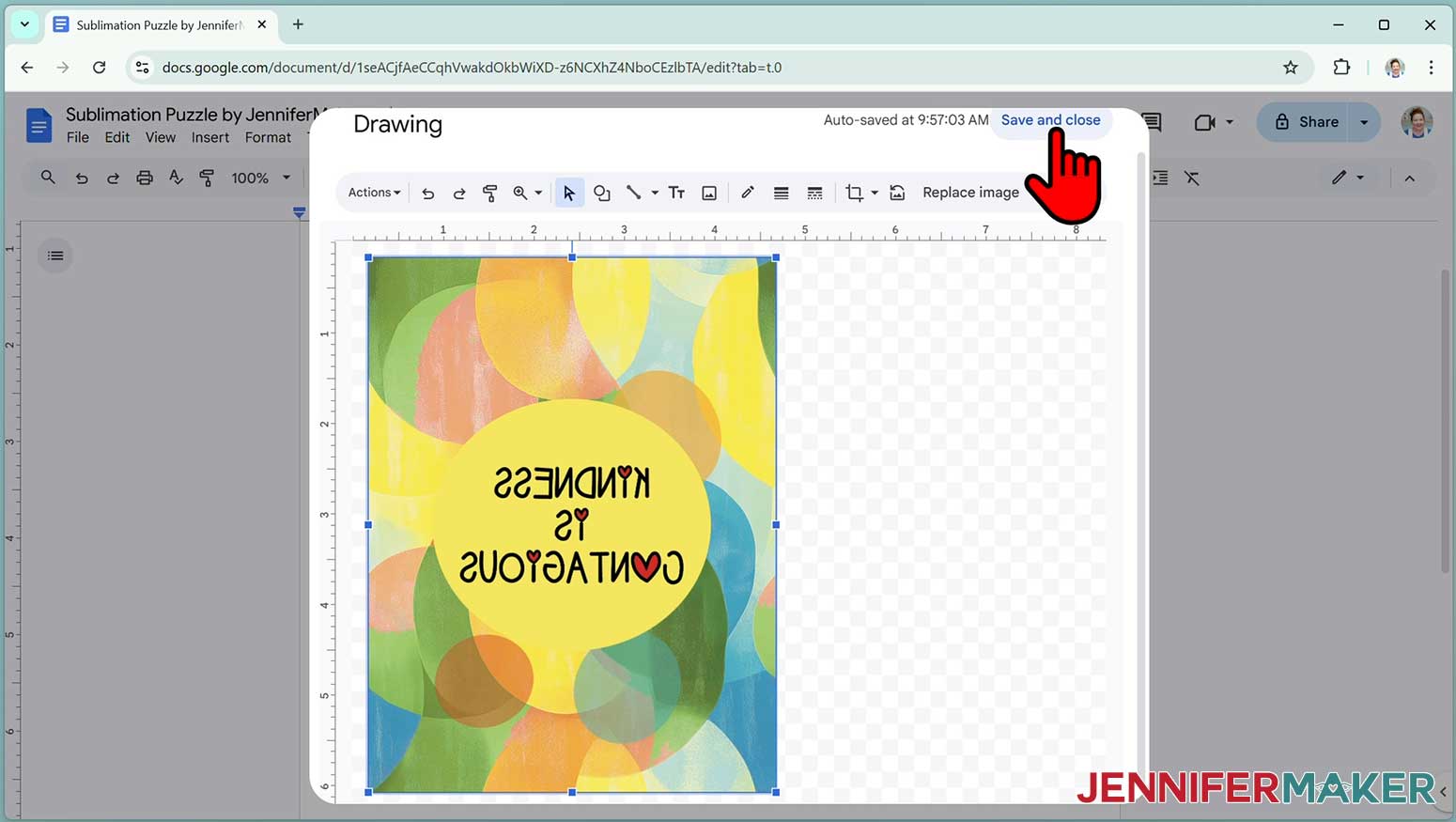The width and height of the screenshot is (1456, 822).
Task: Open the File menu
Action: click(78, 137)
